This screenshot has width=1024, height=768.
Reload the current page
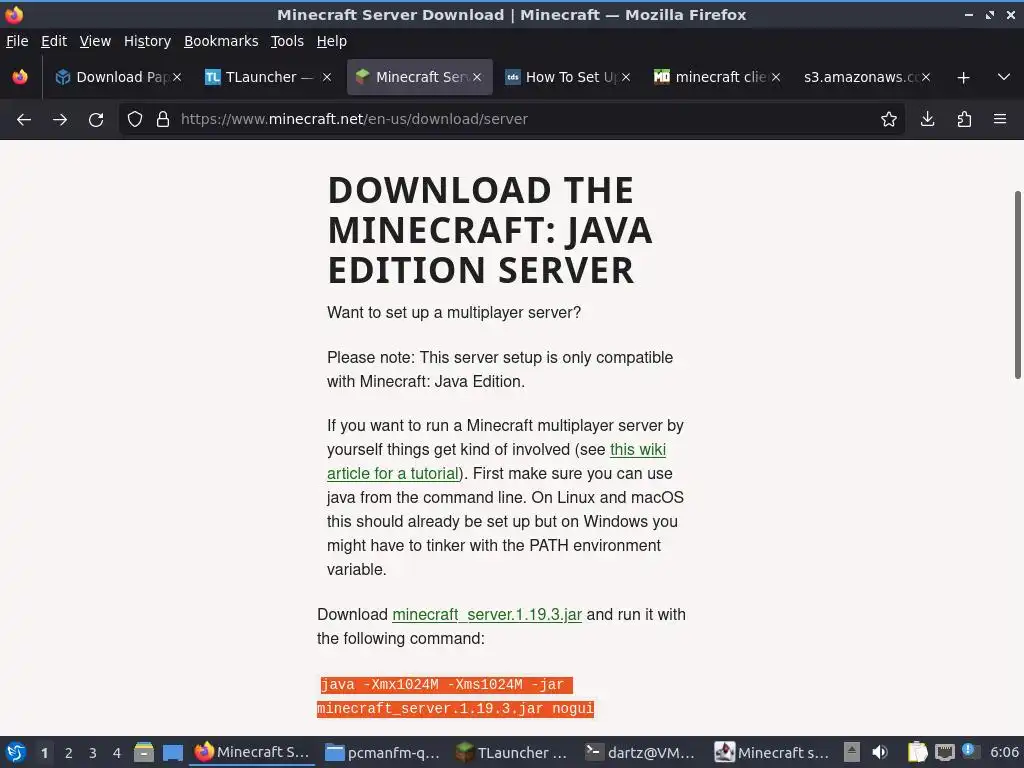(96, 120)
